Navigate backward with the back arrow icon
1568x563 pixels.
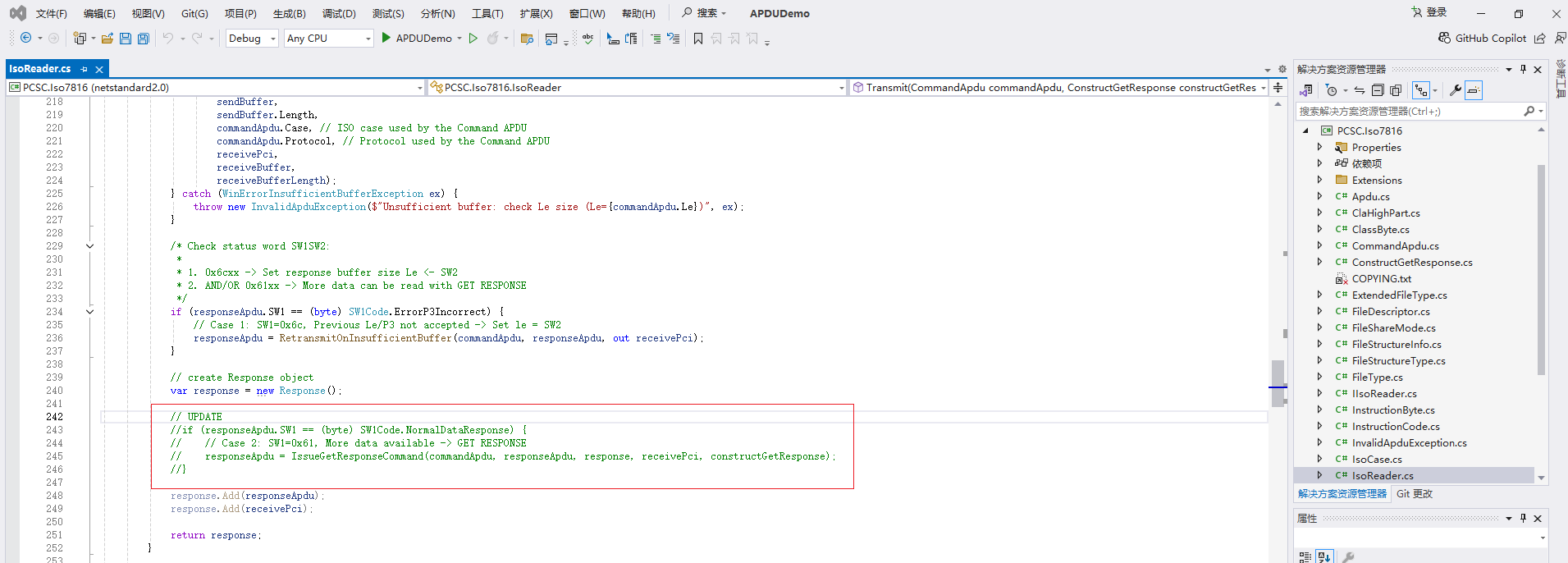point(26,39)
